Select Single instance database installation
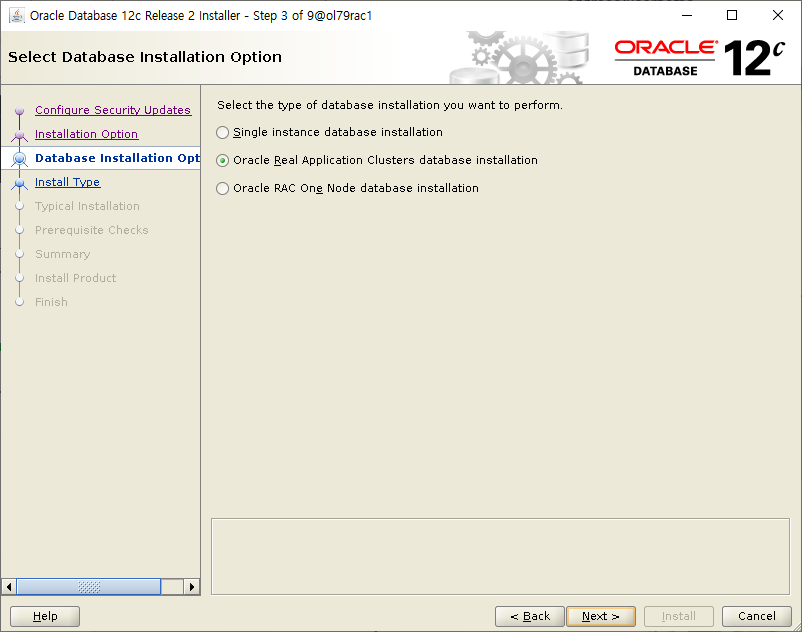The image size is (802, 632). click(329, 132)
